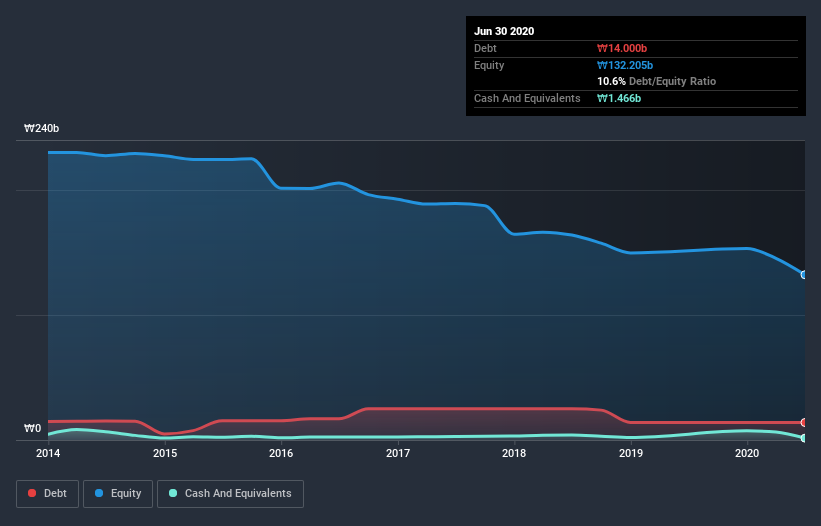Click the Equity row label in tooltip
The height and width of the screenshot is (526, 821).
[x=489, y=65]
